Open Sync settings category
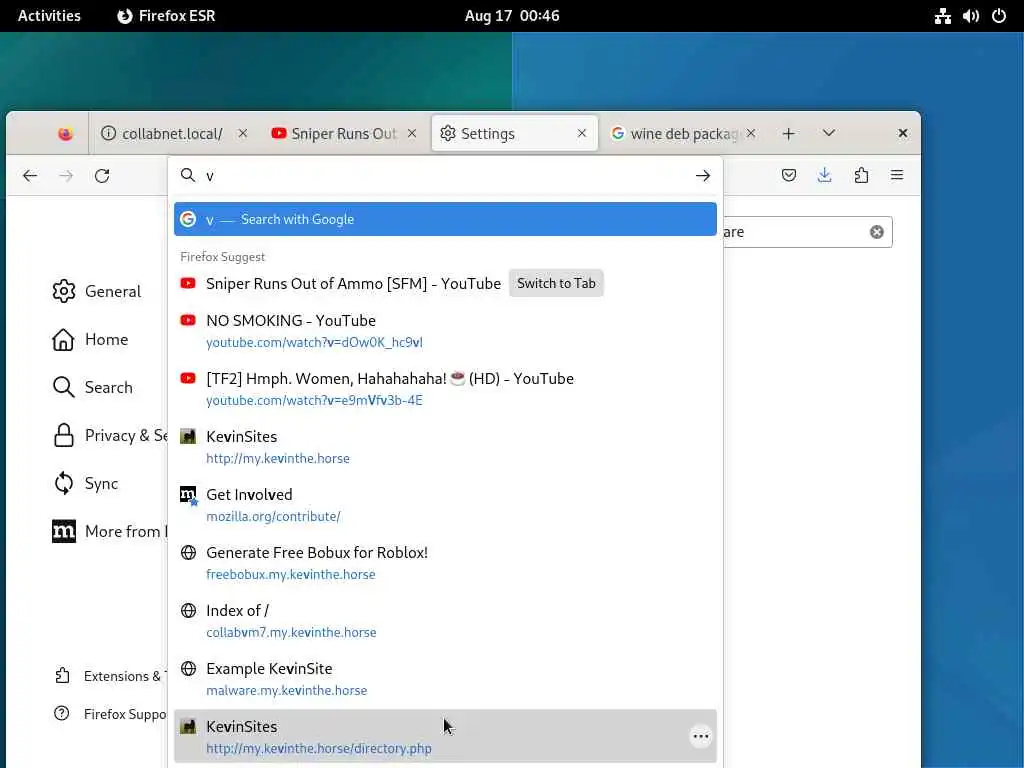The image size is (1024, 768). click(x=86, y=483)
